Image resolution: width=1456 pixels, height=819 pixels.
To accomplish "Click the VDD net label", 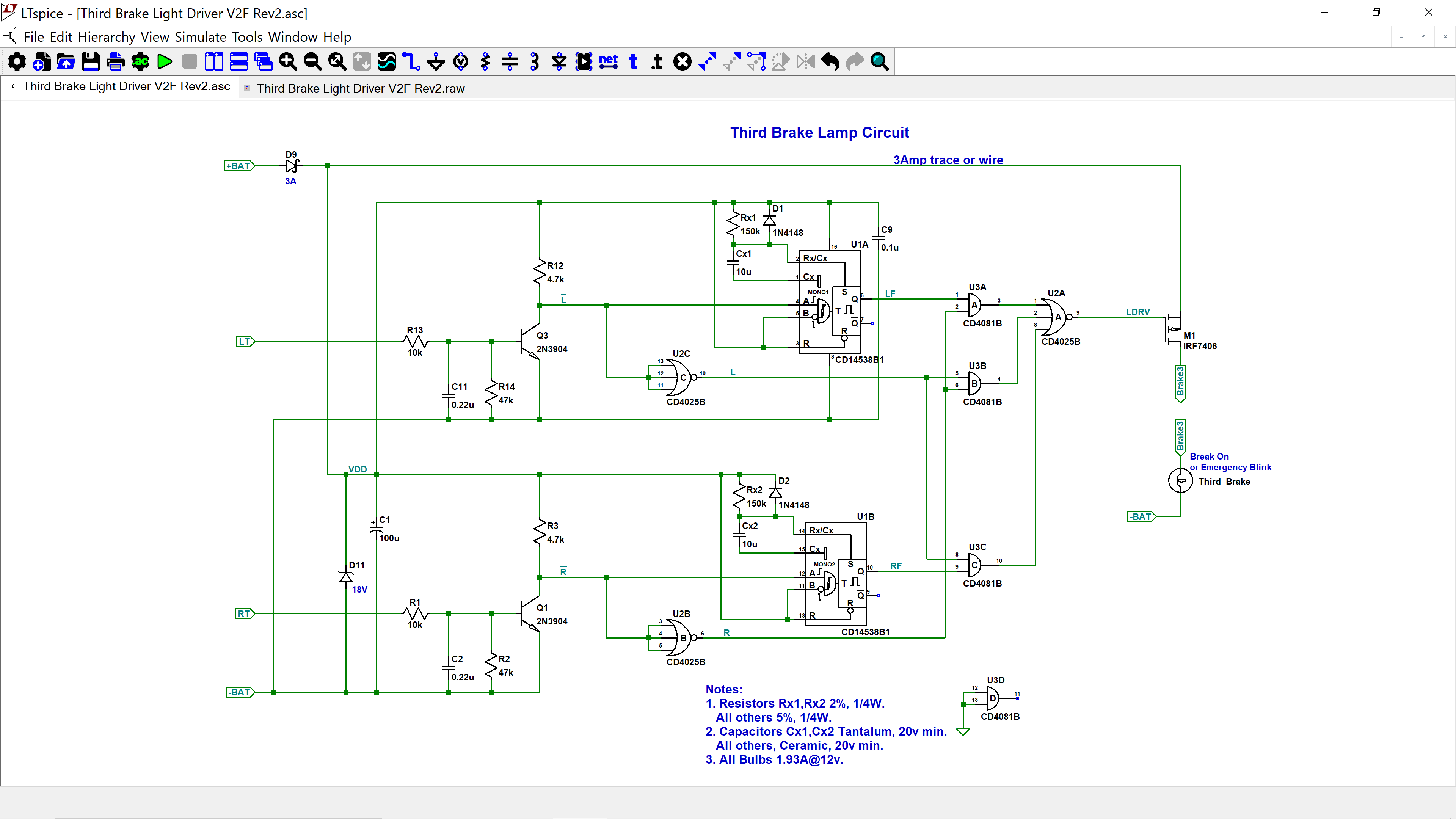I will point(357,469).
